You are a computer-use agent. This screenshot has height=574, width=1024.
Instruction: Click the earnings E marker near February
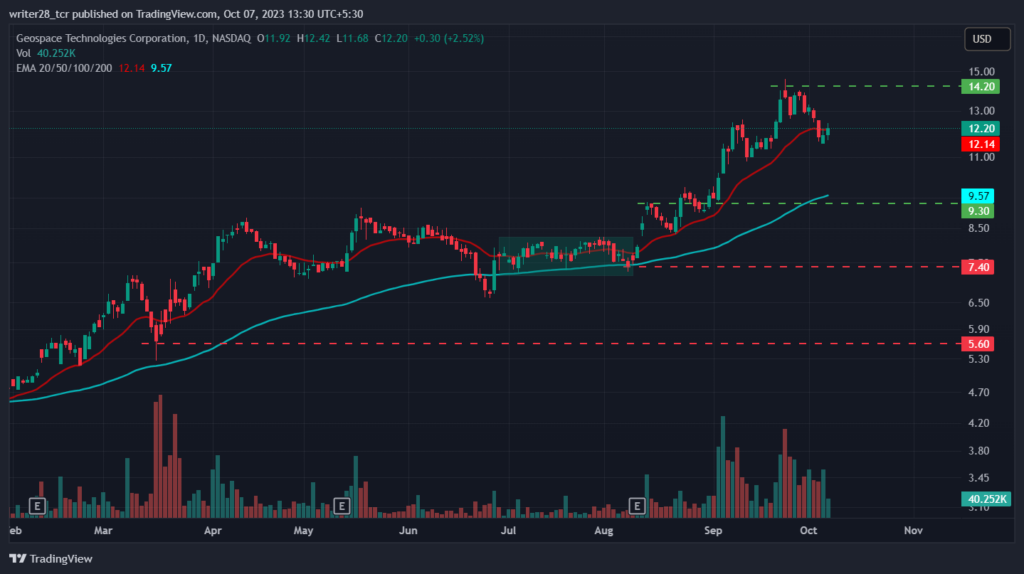point(37,505)
